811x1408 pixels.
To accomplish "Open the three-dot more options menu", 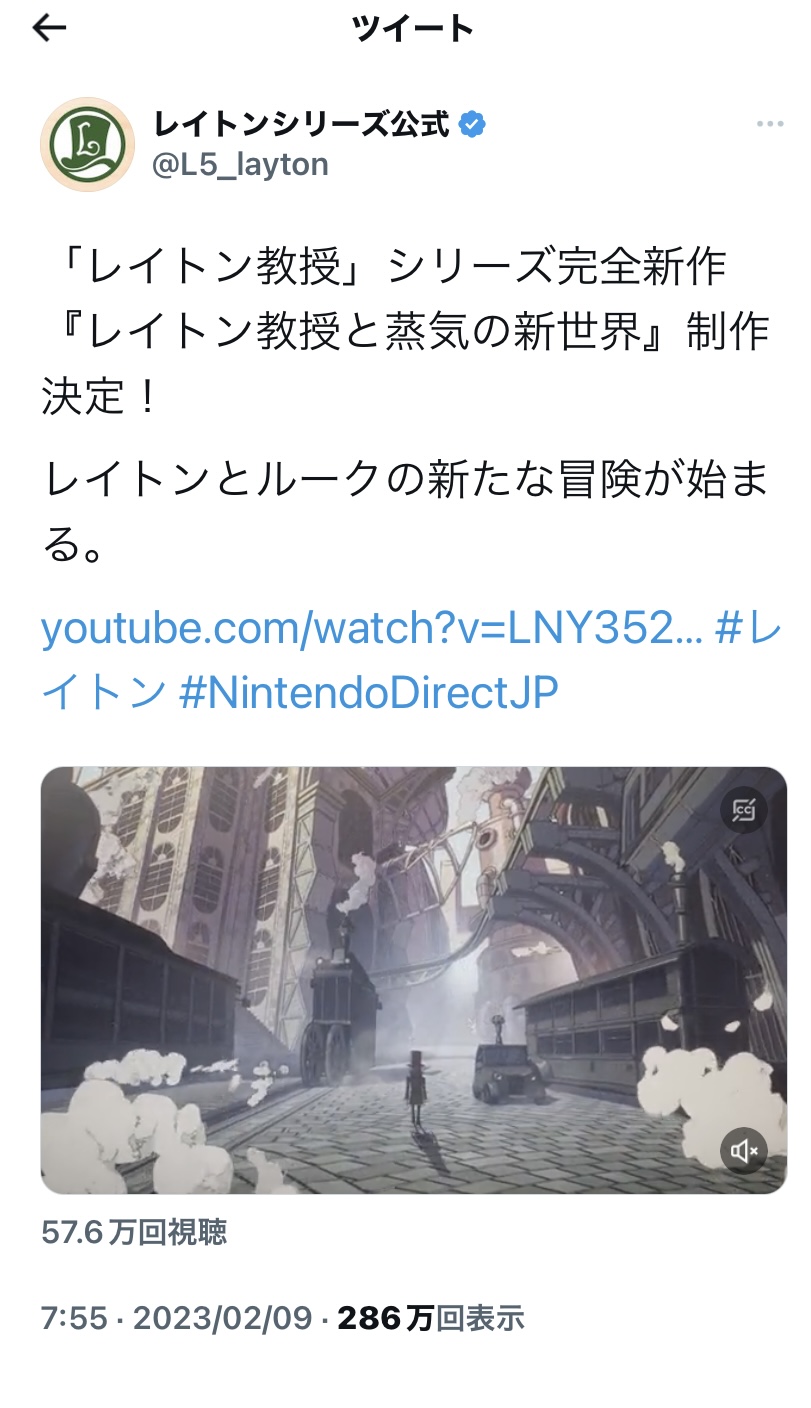I will (770, 124).
